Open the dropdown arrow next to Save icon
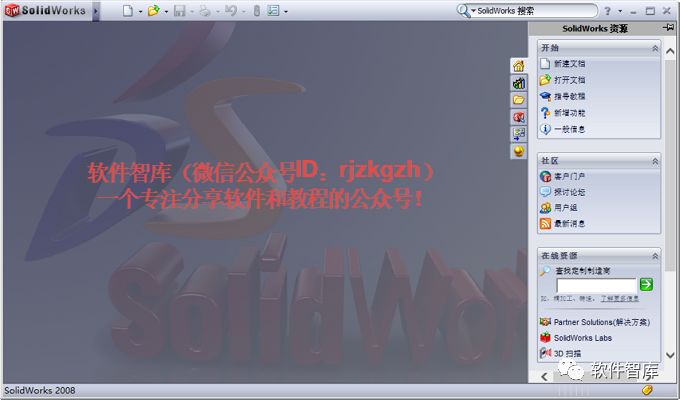This screenshot has height=400, width=680. point(192,12)
